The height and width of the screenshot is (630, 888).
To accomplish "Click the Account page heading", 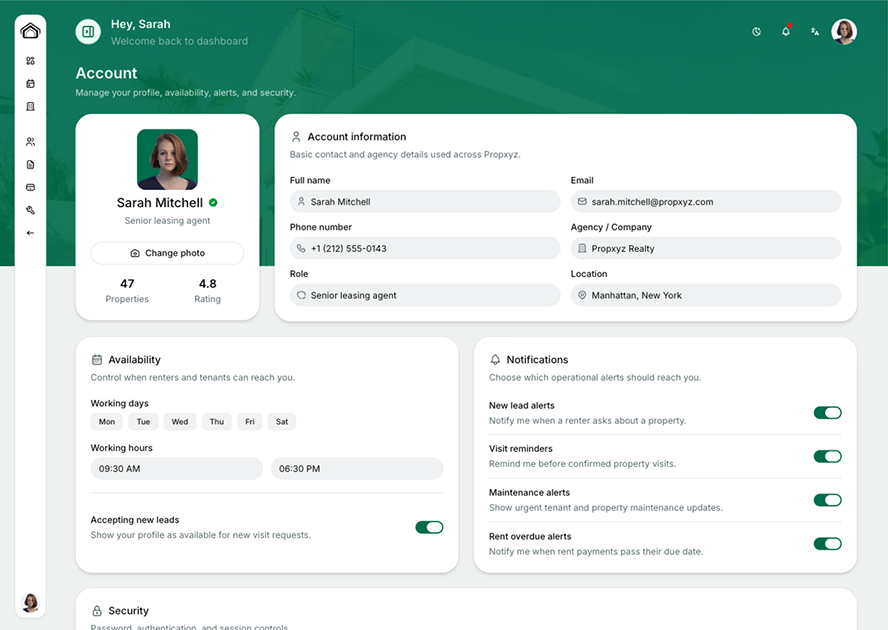I will (106, 73).
